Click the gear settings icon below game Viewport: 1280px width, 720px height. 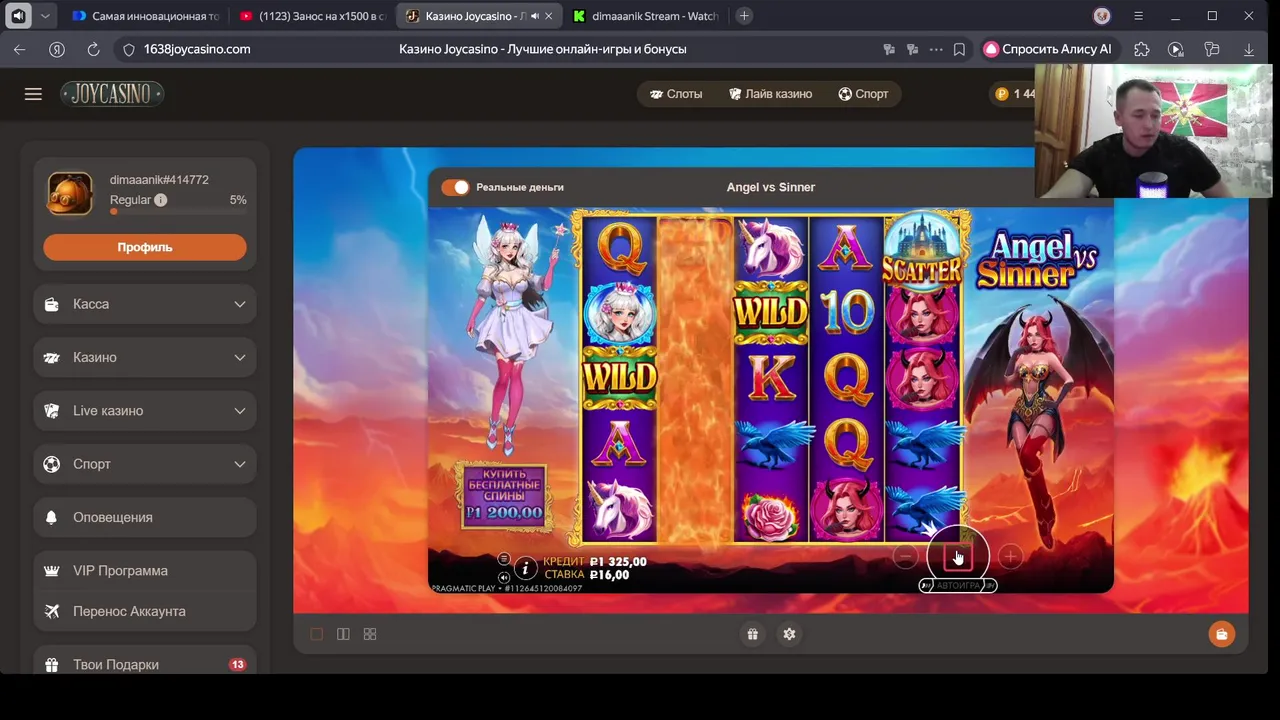789,634
